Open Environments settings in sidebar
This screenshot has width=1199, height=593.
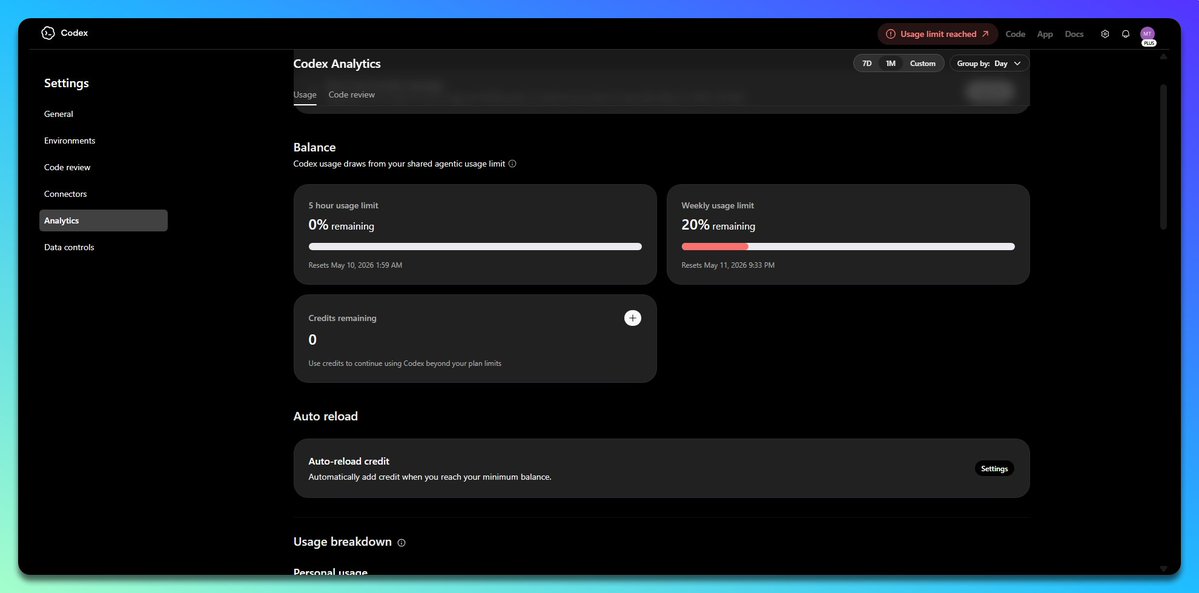[x=103, y=141]
